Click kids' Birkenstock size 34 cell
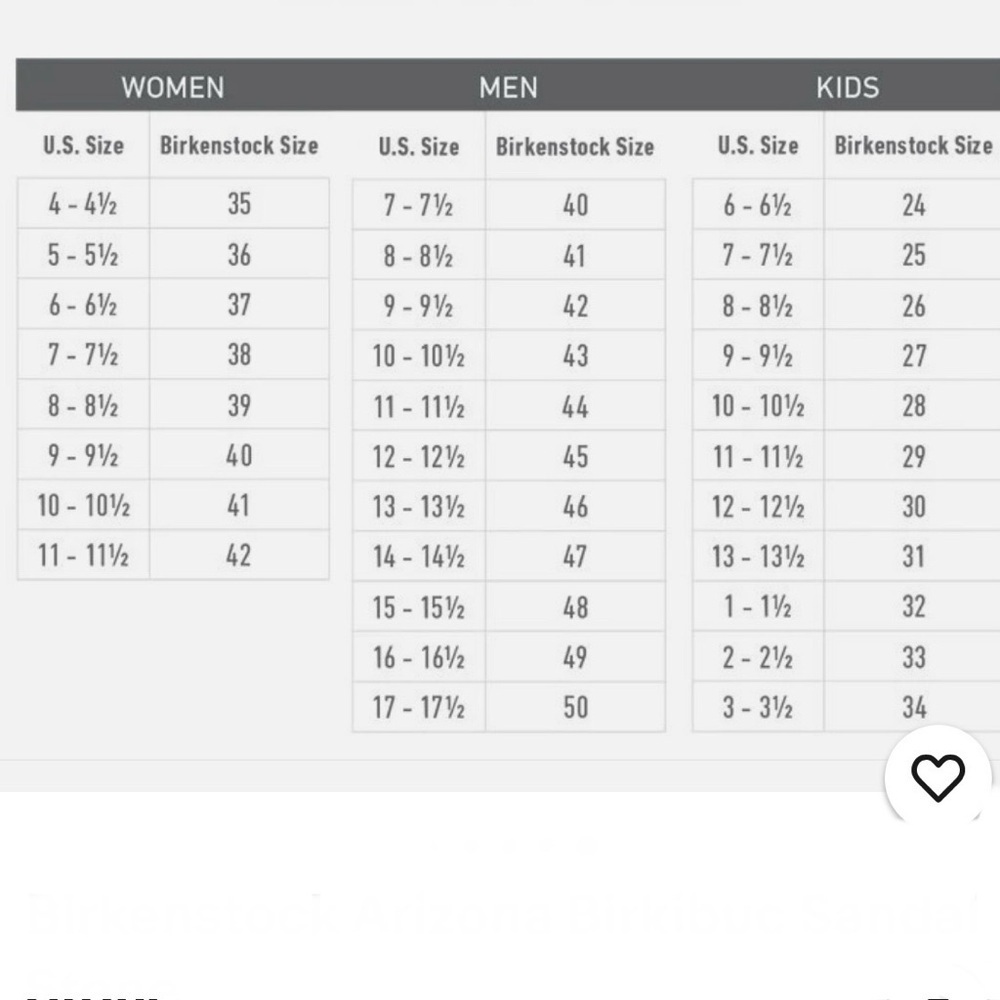Screen dimensions: 1000x1000 913,708
